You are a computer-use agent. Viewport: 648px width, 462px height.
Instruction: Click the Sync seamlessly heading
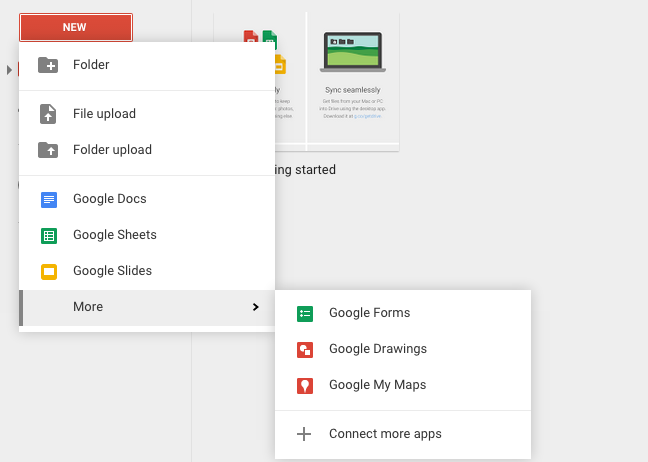click(x=353, y=90)
